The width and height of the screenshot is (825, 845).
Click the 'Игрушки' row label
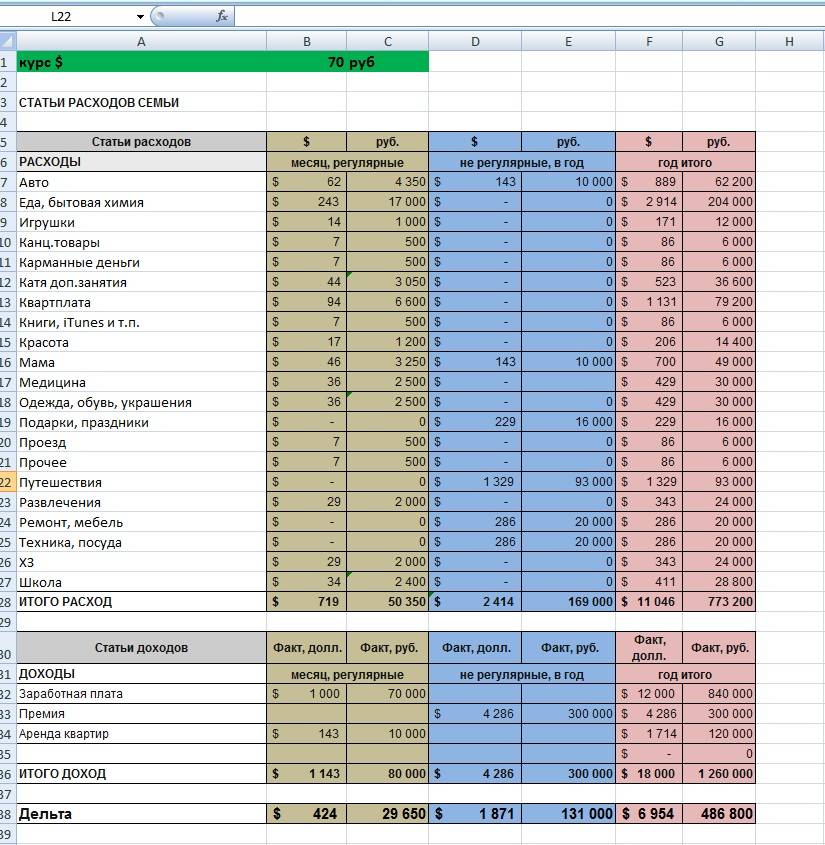pyautogui.click(x=141, y=222)
